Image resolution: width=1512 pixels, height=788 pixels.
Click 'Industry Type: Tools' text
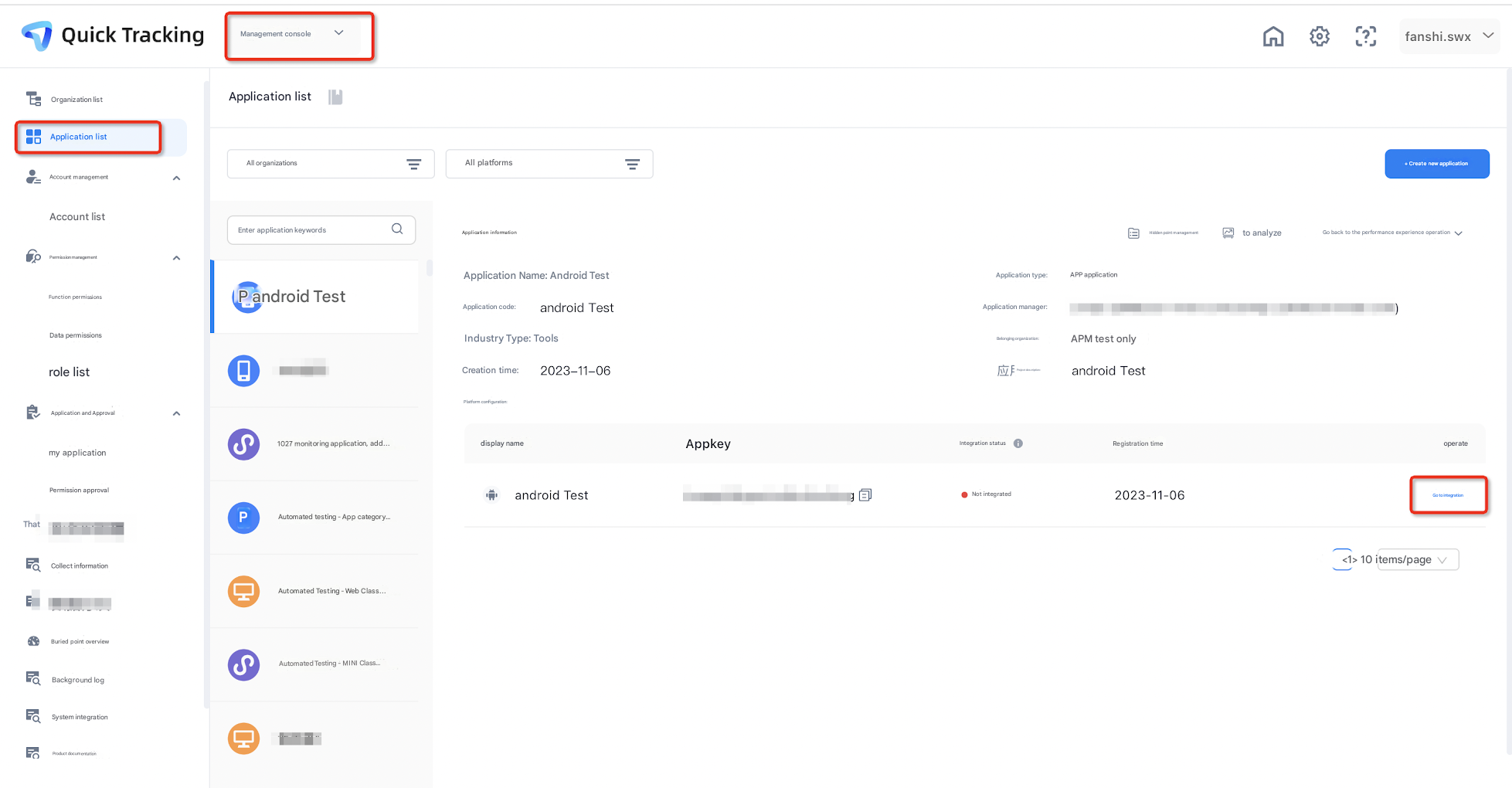point(511,338)
